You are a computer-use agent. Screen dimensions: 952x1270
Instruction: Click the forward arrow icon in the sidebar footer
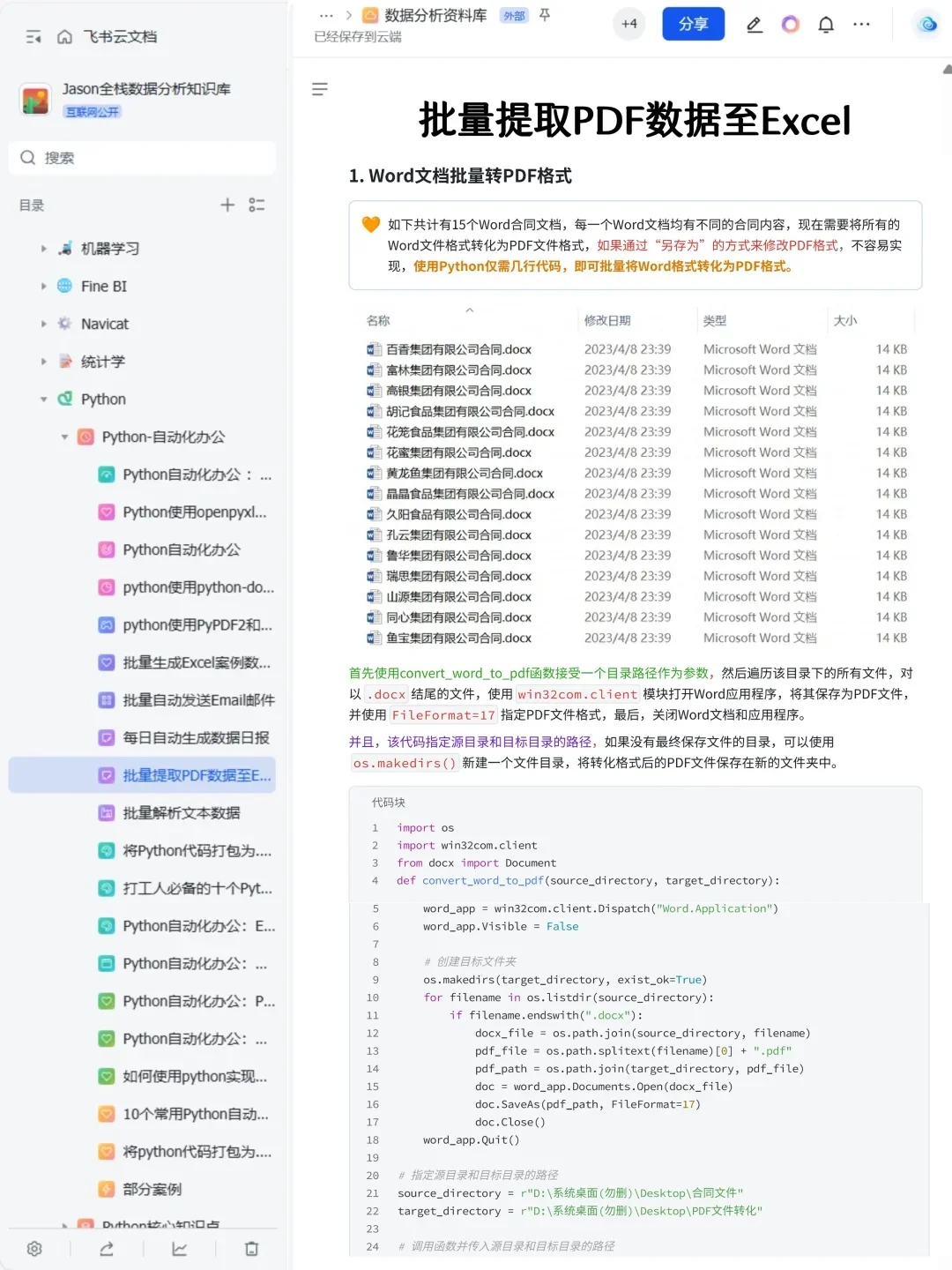[107, 1249]
